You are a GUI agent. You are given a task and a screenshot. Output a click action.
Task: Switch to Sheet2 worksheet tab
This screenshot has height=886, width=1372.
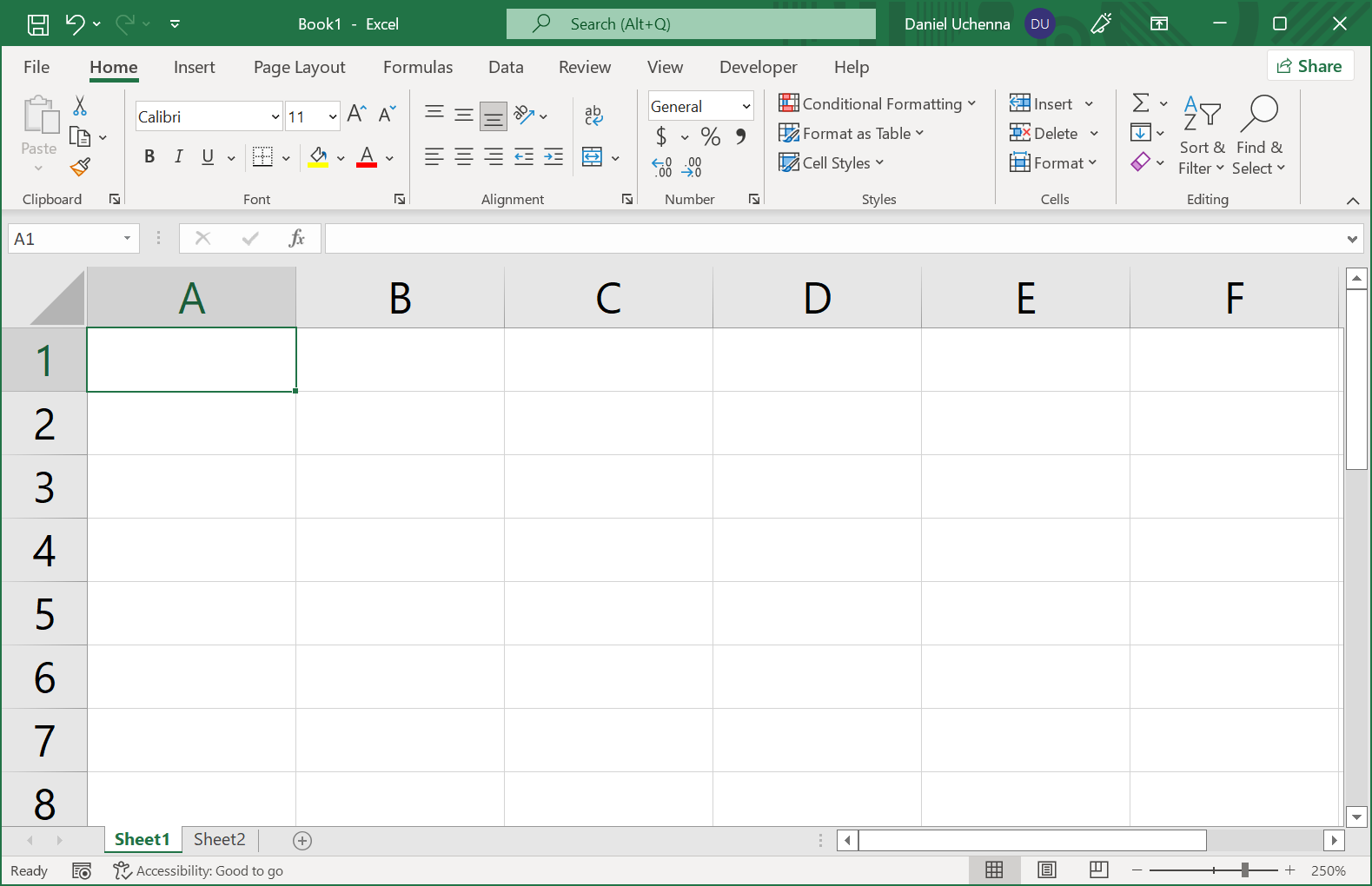[x=219, y=839]
